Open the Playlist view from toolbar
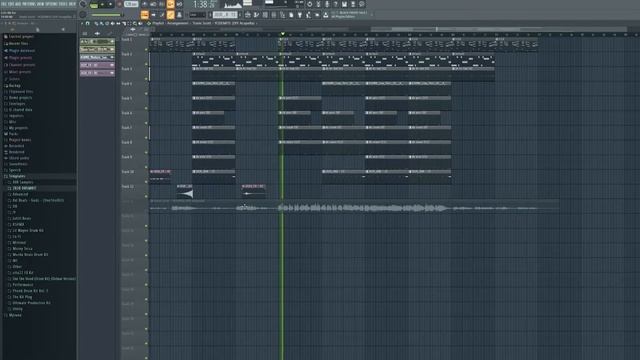Viewport: 640px width, 360px height. tap(248, 15)
